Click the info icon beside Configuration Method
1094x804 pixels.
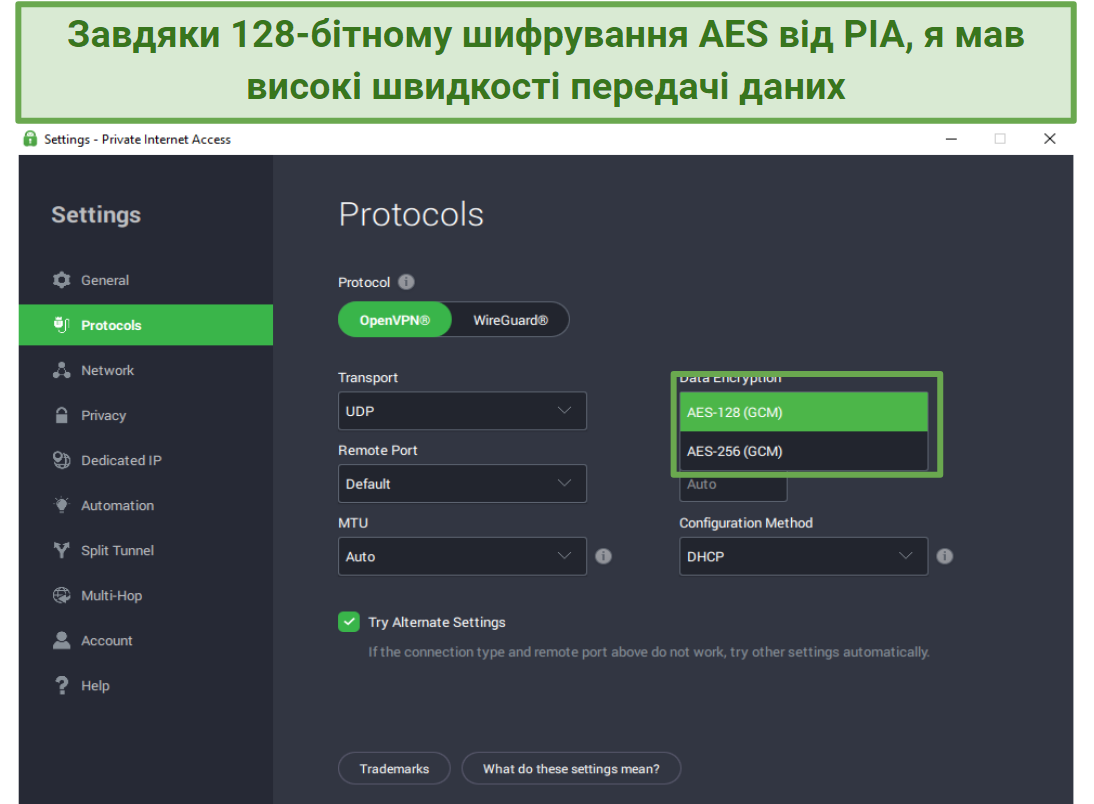coord(945,556)
